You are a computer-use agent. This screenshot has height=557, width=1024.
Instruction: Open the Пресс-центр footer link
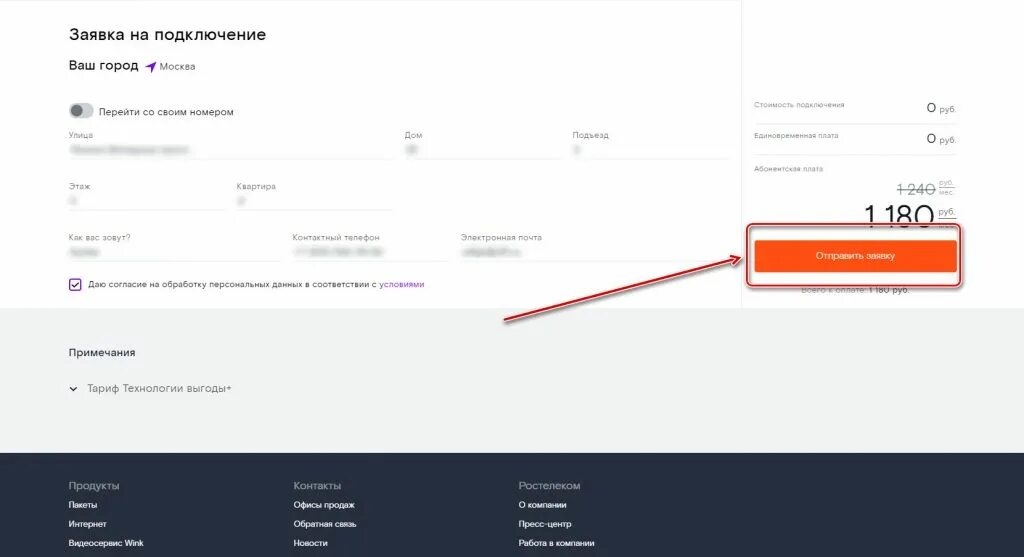(x=545, y=524)
